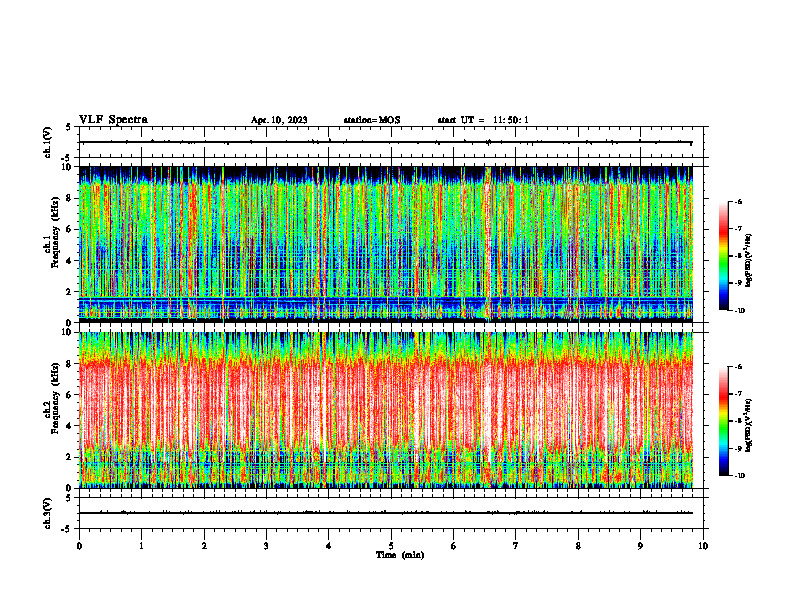Viewport: 792px width, 612px height.
Task: Click the "2" kHz tick of ch.2 spectrogram
Action: [70, 458]
